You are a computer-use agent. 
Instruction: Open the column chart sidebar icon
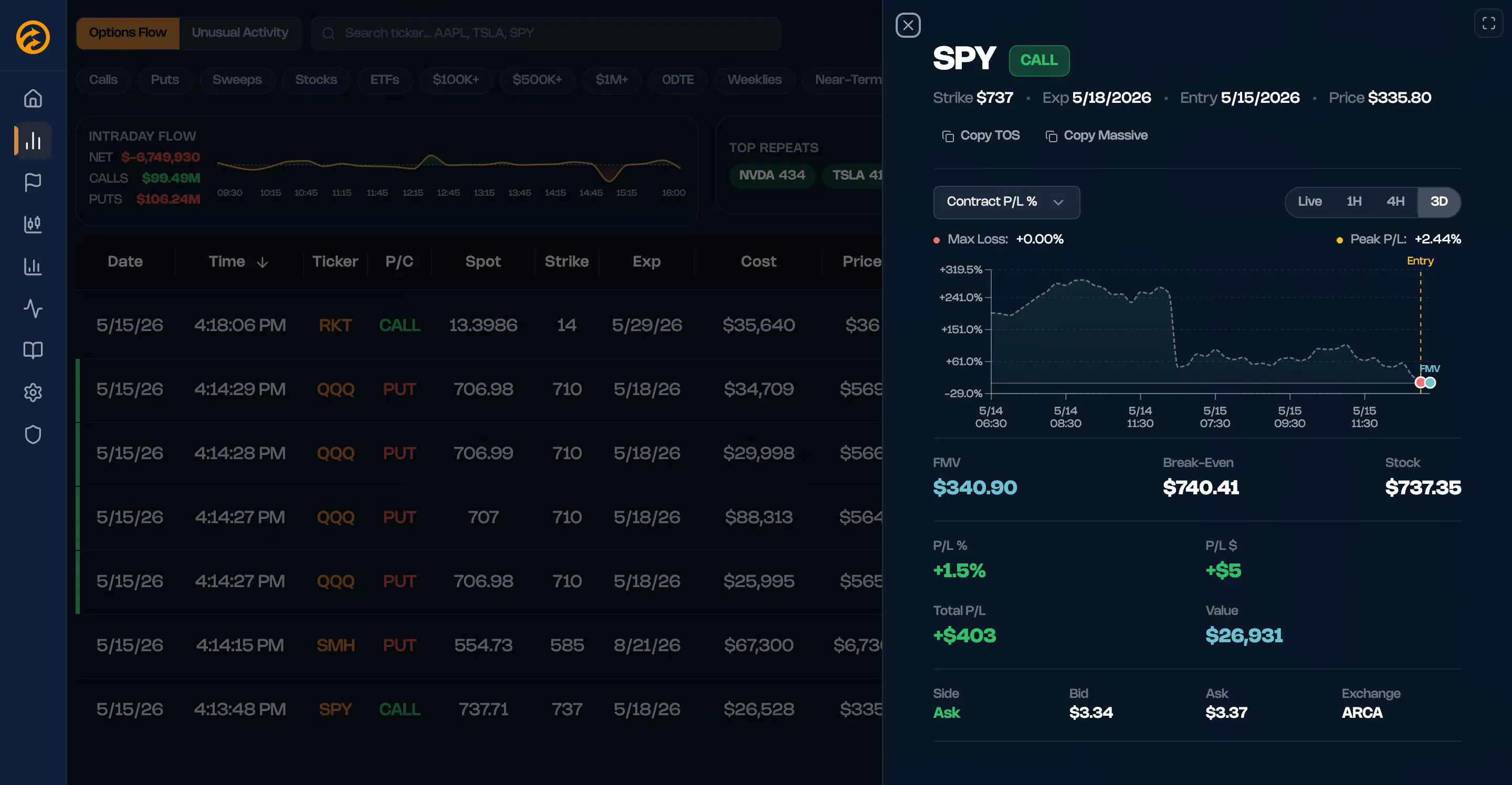click(33, 267)
